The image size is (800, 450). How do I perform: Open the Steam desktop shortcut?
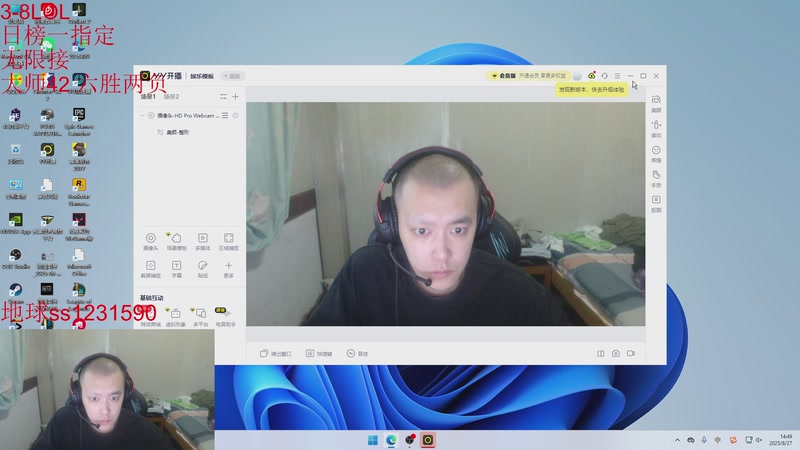coord(16,292)
